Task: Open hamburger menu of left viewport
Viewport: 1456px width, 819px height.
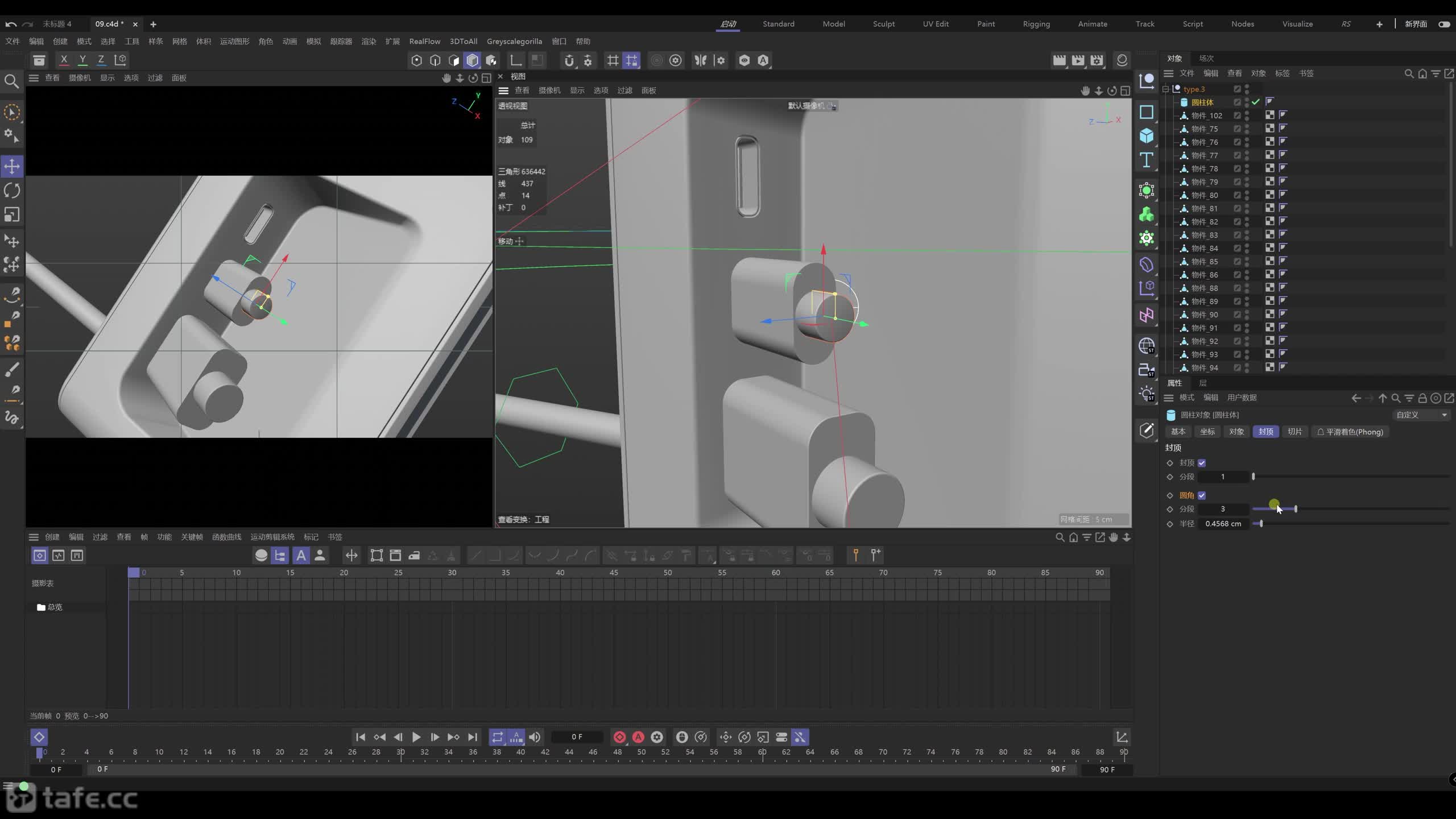Action: point(34,77)
